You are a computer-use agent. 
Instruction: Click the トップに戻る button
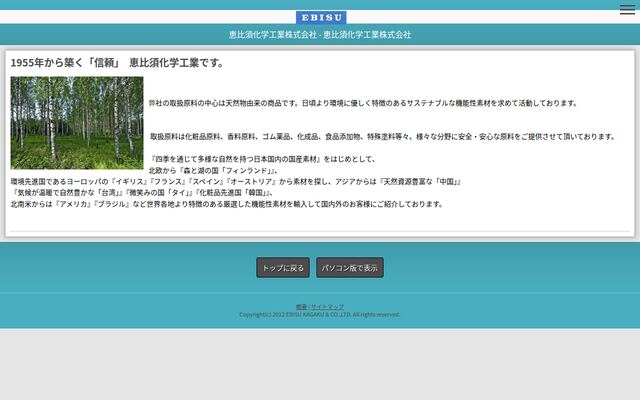pyautogui.click(x=283, y=268)
